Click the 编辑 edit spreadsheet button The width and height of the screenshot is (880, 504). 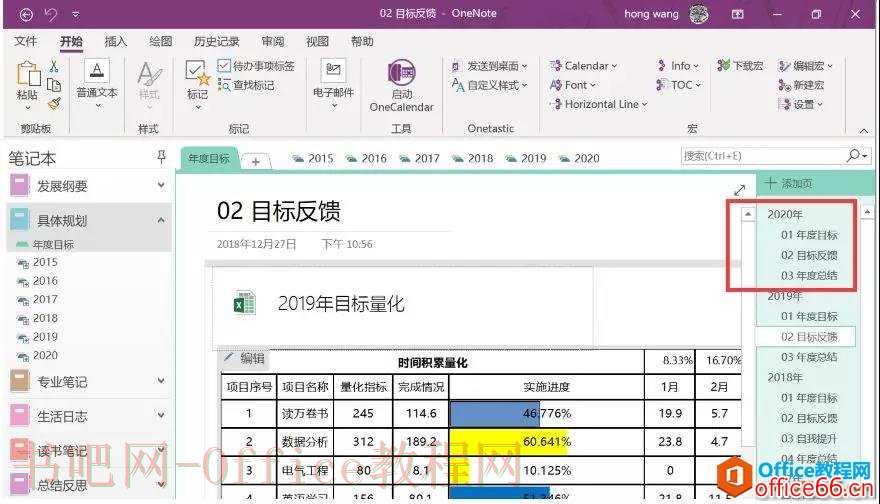245,359
